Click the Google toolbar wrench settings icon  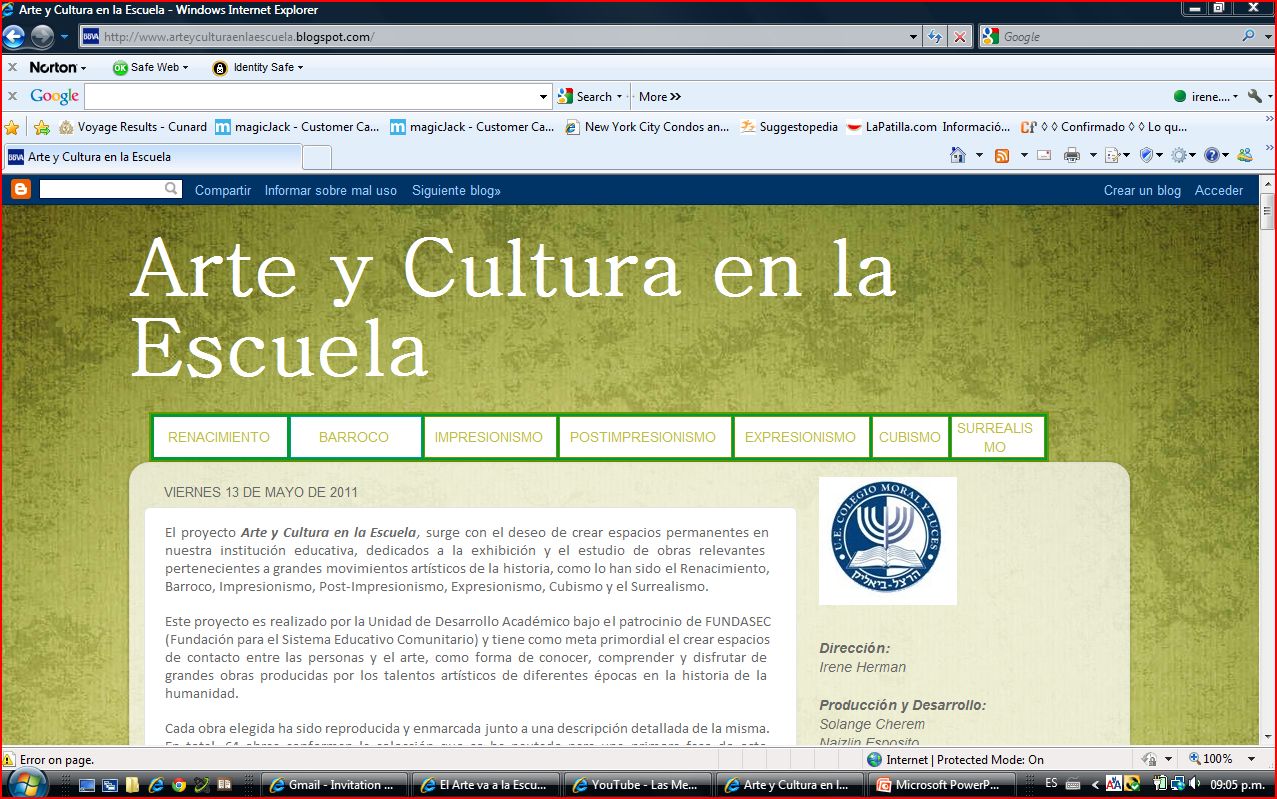pyautogui.click(x=1254, y=96)
